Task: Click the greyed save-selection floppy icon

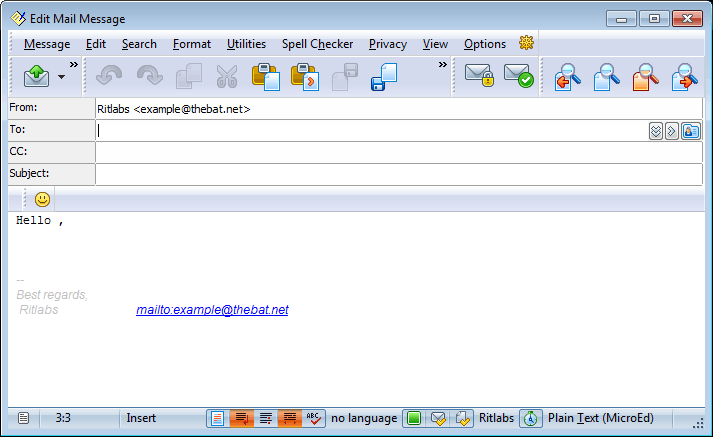Action: tap(345, 77)
